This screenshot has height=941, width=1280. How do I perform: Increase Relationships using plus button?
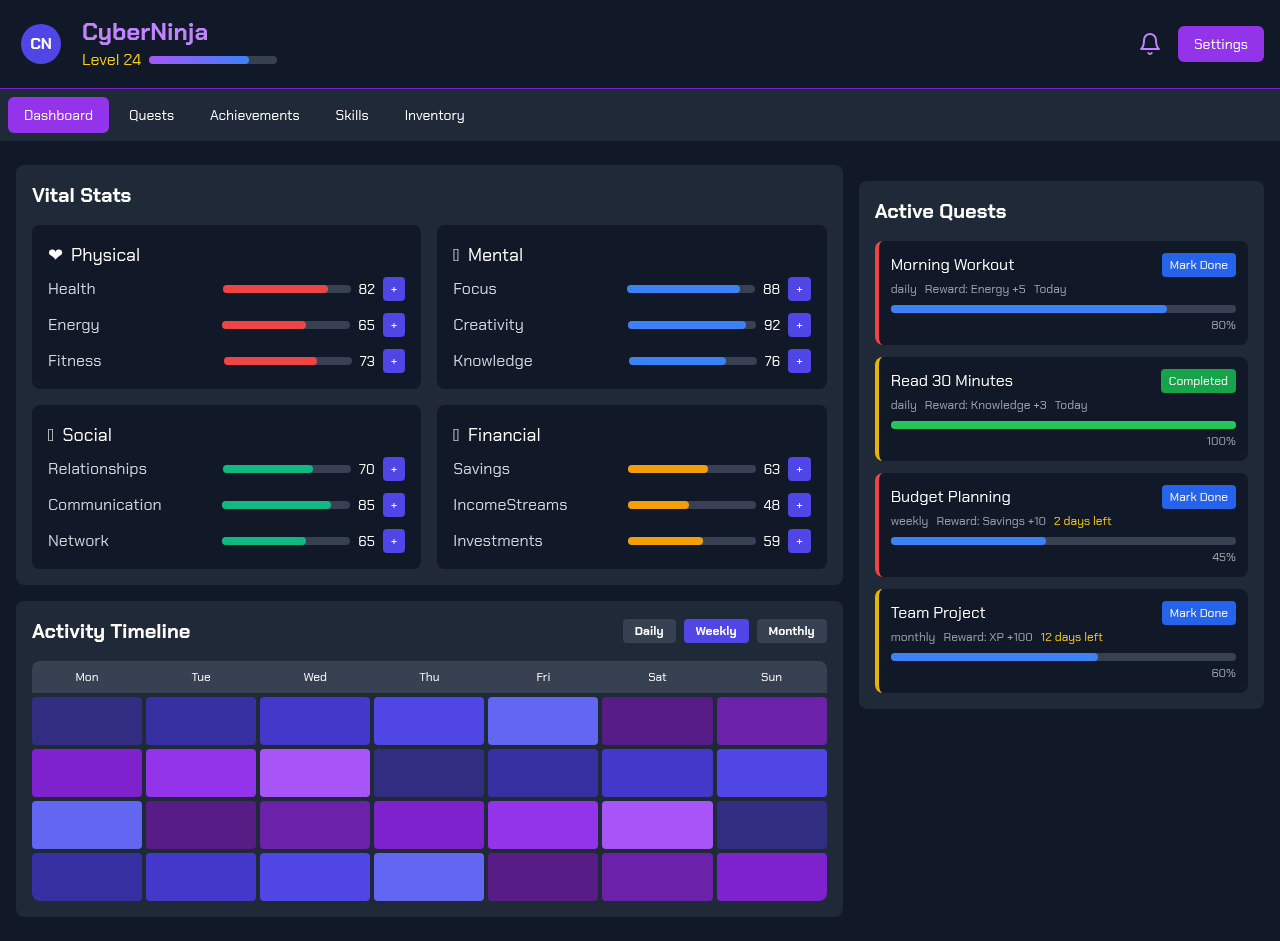click(394, 469)
